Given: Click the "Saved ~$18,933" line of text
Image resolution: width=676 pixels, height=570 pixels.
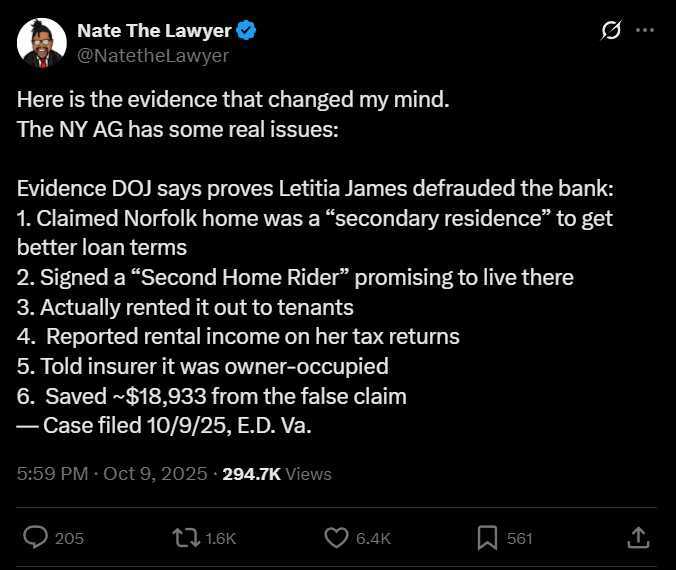Looking at the screenshot, I should [212, 396].
